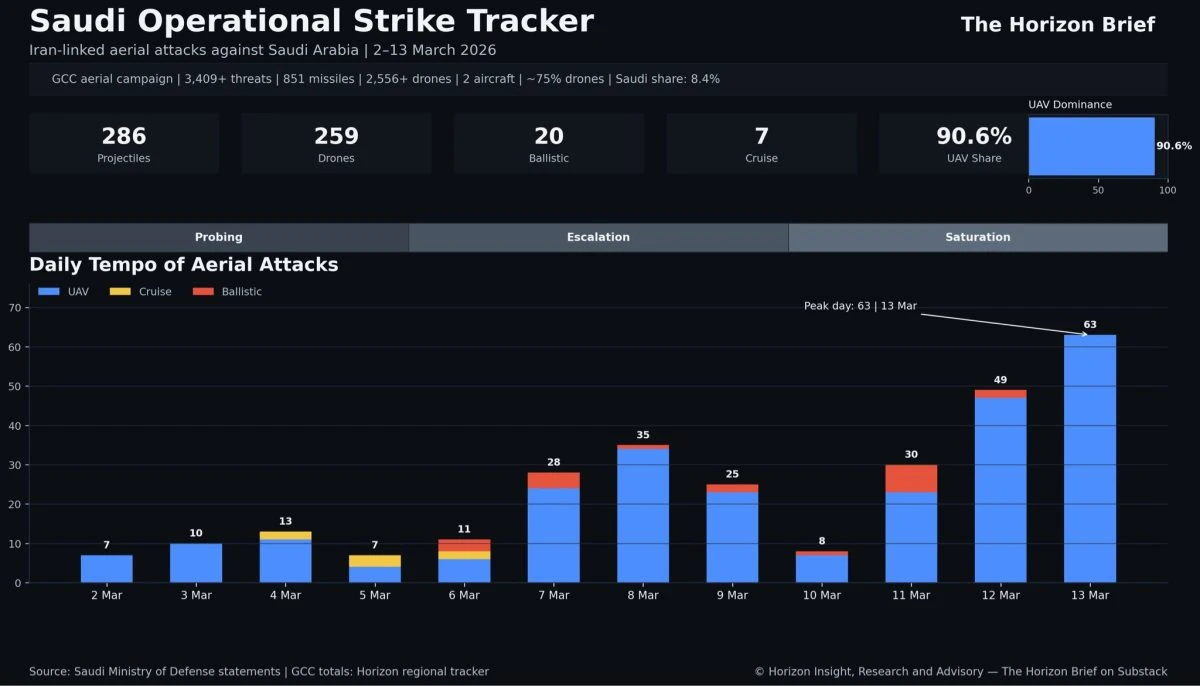Click the UAV Dominance horizontal bar
Viewport: 1200px width, 686px height.
pos(1091,146)
